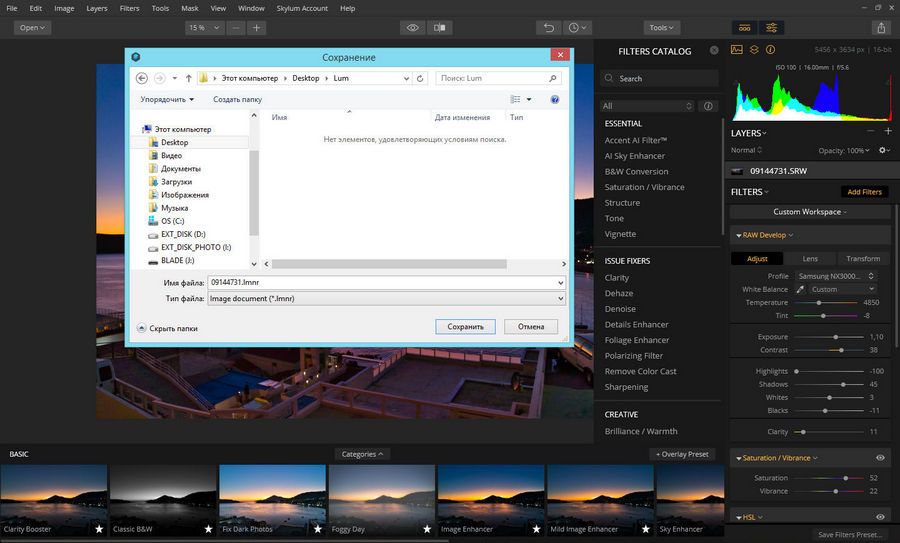900x543 pixels.
Task: Click the Отмена button
Action: 531,327
